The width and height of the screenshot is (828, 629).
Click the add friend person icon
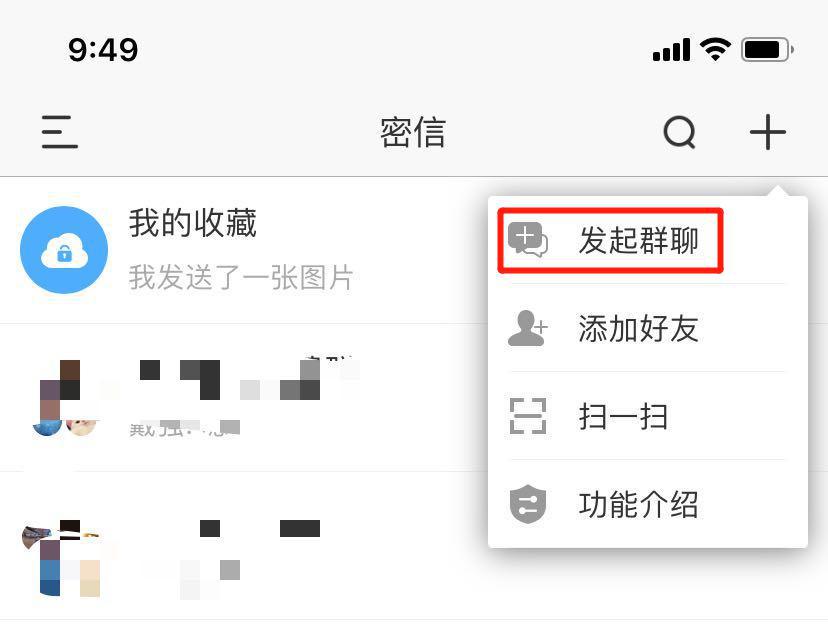pos(528,328)
